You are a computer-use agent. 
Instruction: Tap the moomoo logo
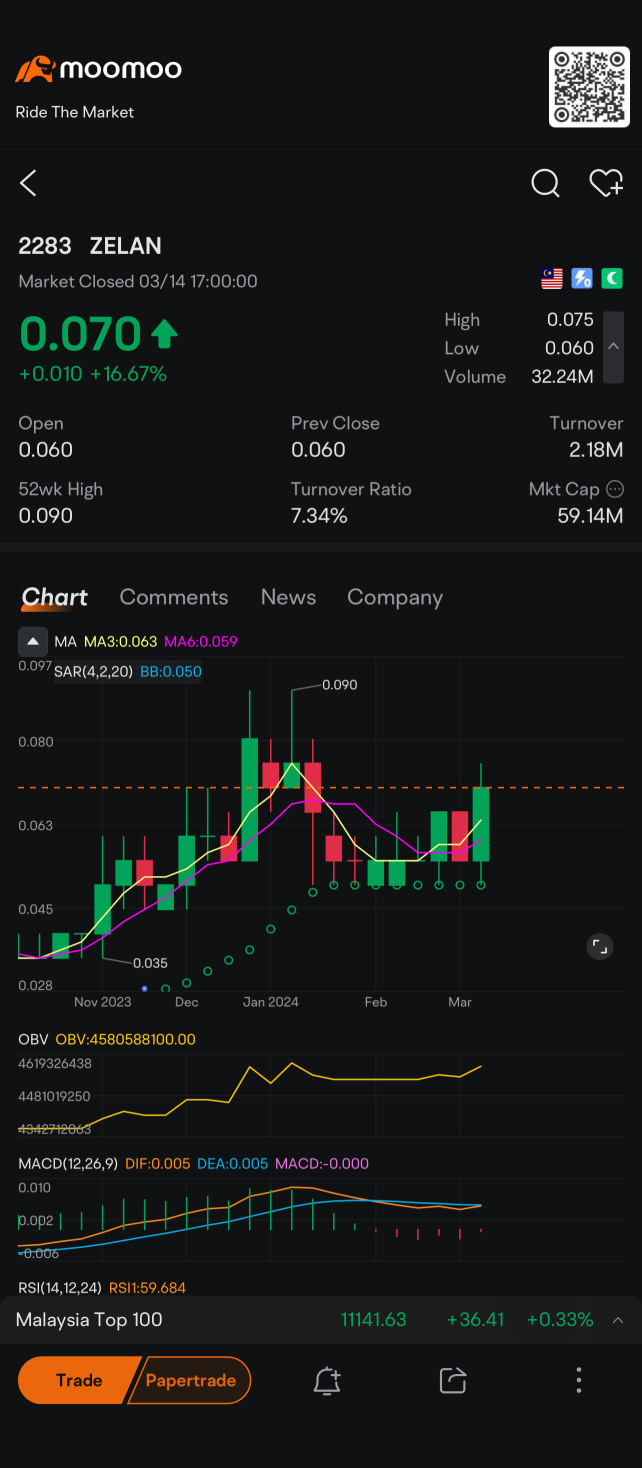tap(98, 69)
